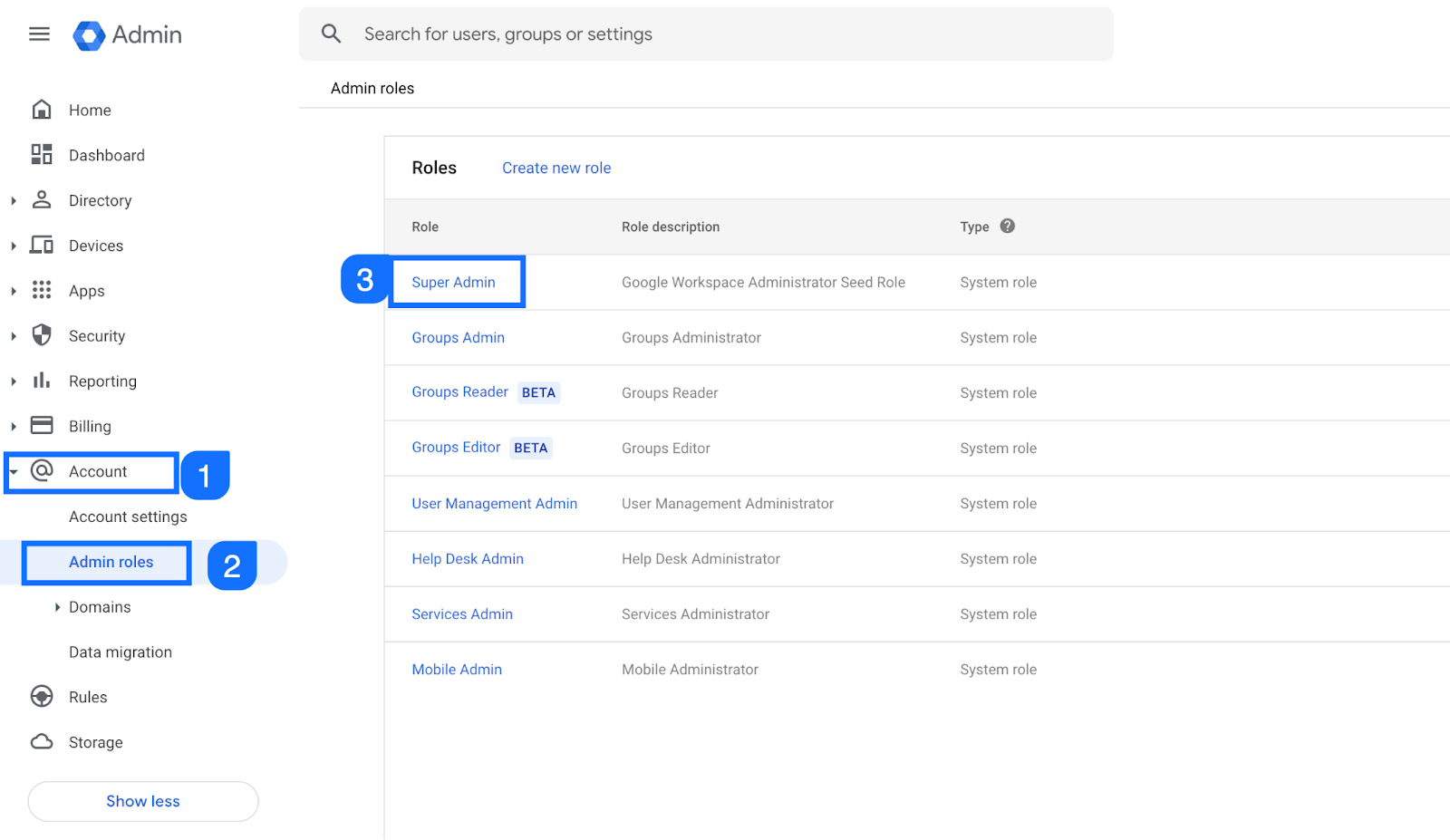Open the Create new role link
Image resolution: width=1450 pixels, height=840 pixels.
[556, 168]
